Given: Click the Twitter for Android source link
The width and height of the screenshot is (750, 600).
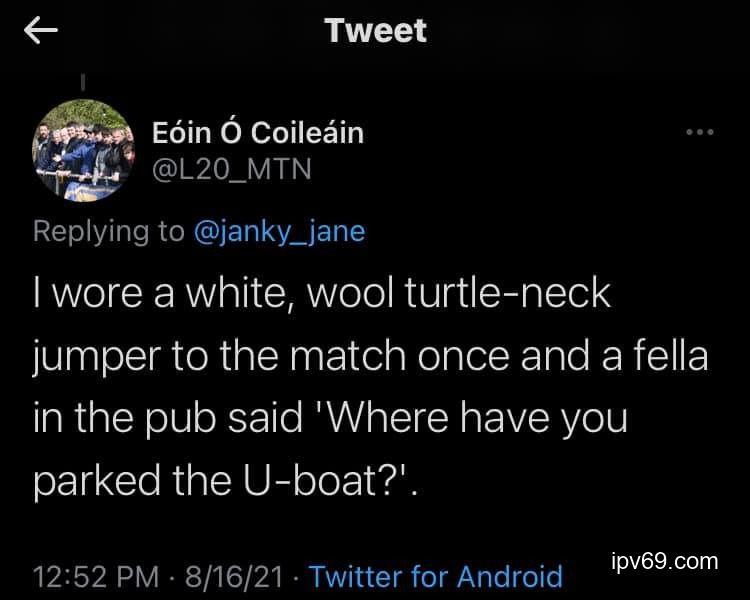Looking at the screenshot, I should 436,576.
